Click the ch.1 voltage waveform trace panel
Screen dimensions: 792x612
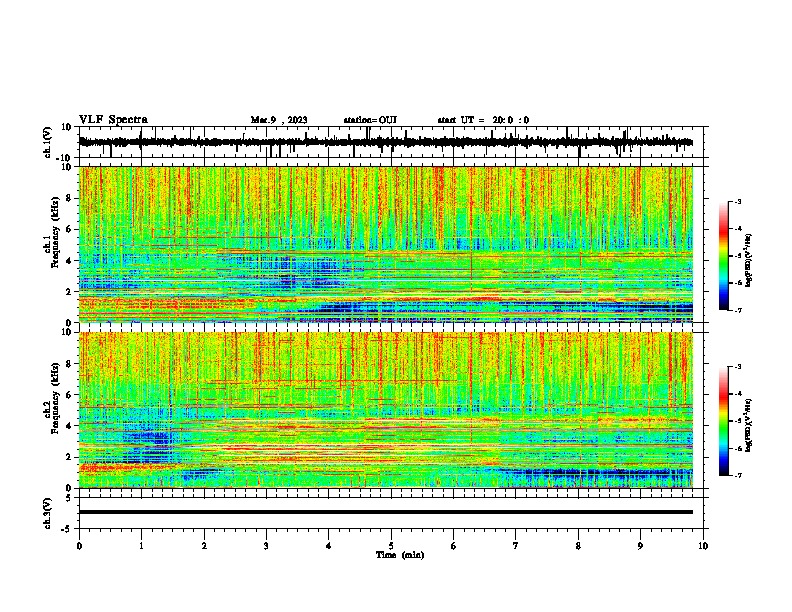(x=391, y=142)
